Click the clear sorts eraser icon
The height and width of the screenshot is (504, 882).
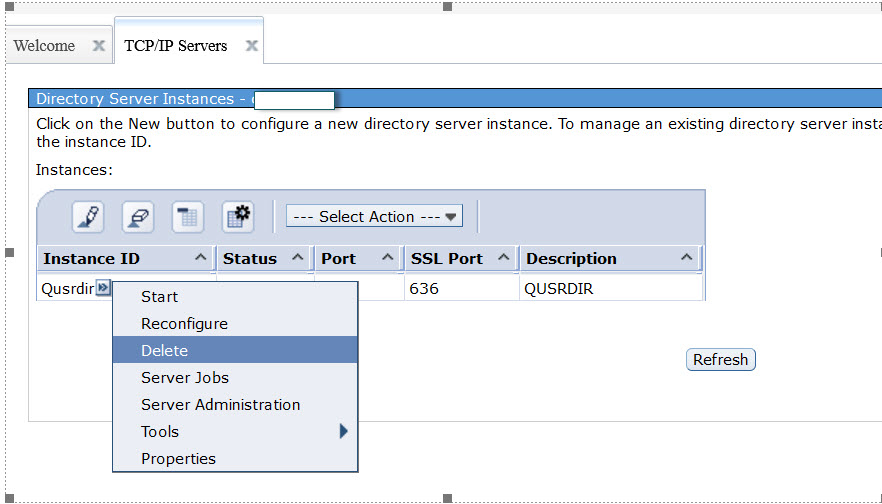[138, 217]
